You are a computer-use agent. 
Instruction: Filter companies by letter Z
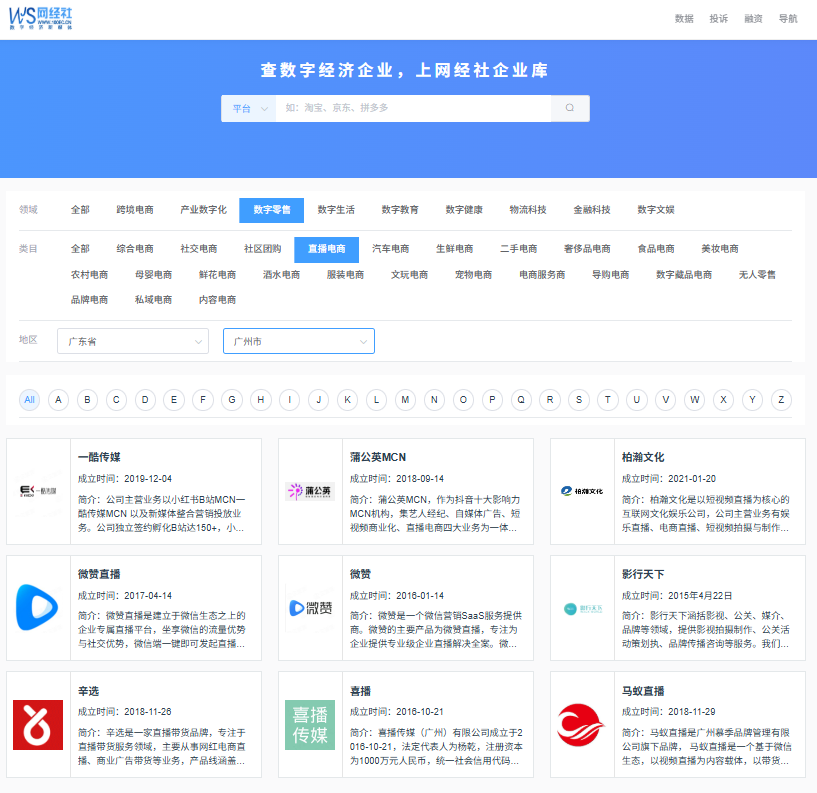pos(781,400)
